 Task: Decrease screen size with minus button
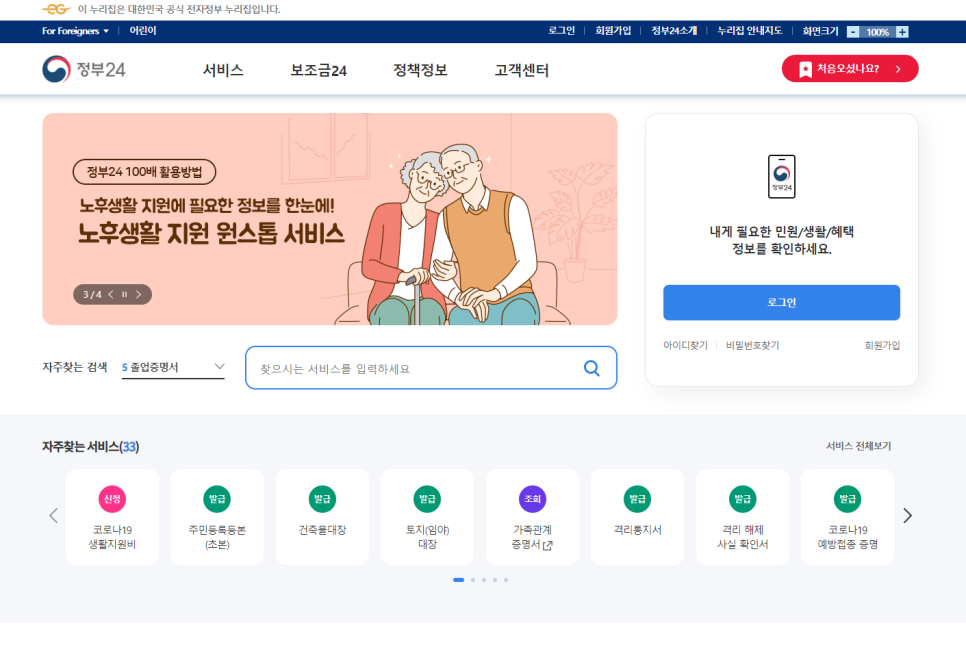853,32
